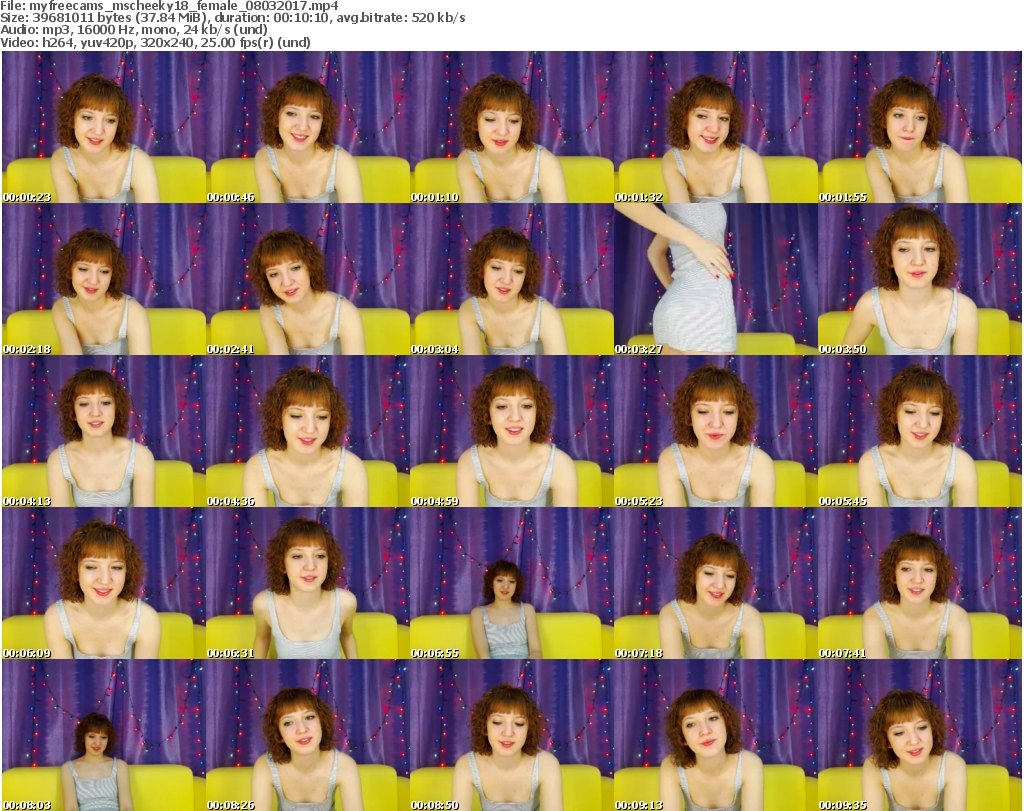Select the Video h264 info line
The image size is (1024, 811).
(155, 42)
